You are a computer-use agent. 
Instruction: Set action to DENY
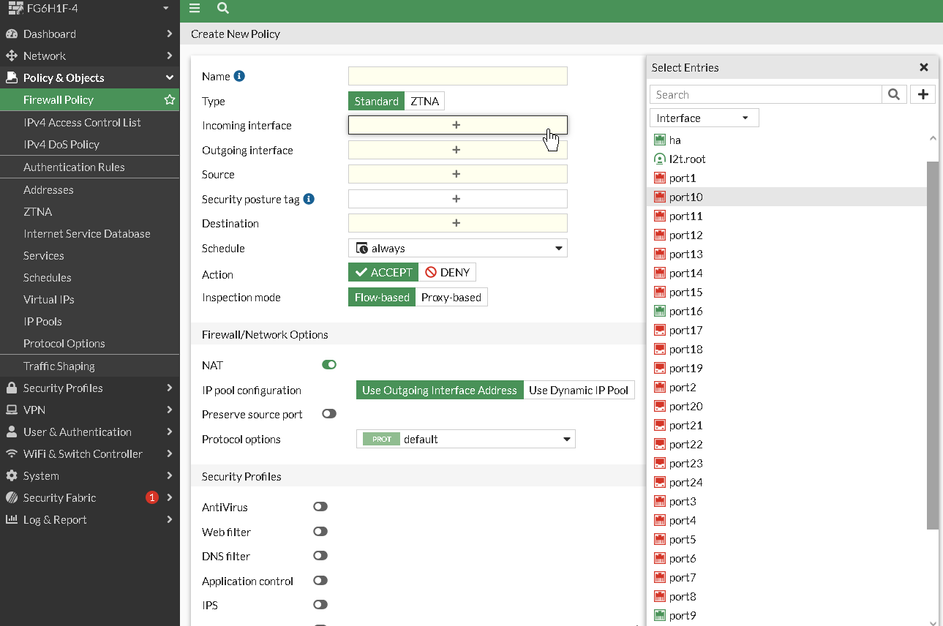click(446, 272)
